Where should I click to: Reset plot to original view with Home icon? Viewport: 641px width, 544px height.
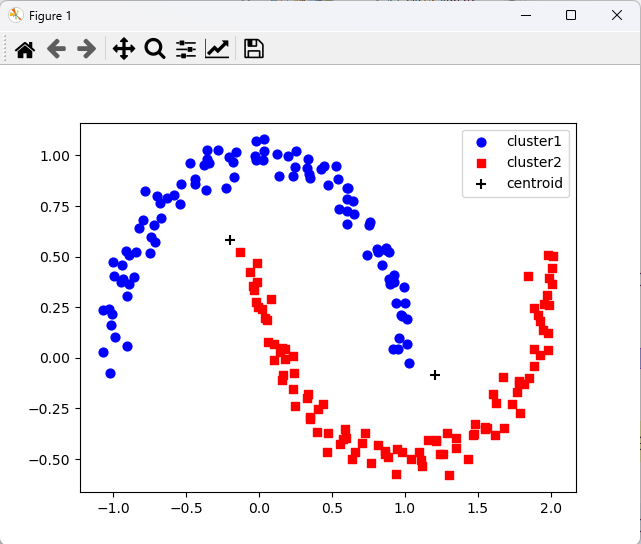click(25, 49)
